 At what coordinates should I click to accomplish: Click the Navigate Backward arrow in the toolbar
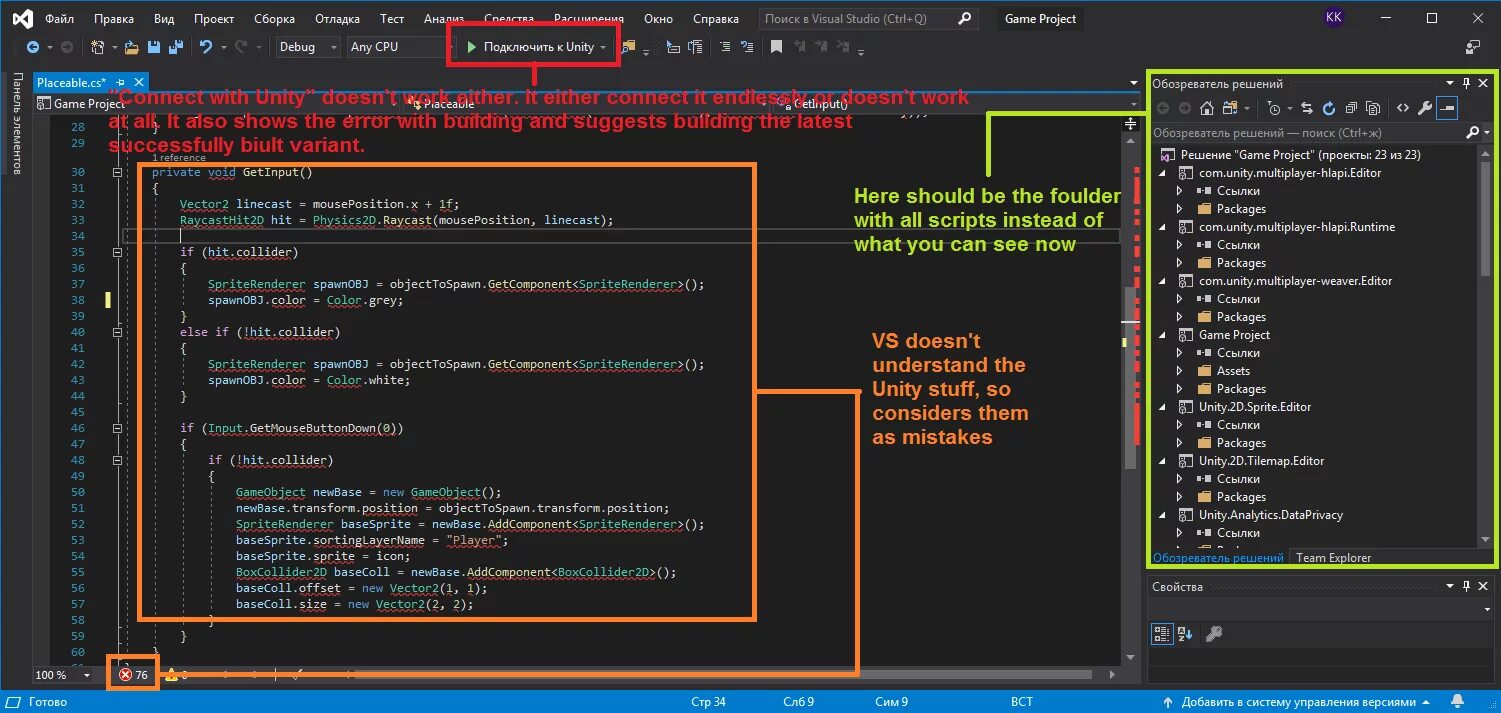click(x=33, y=47)
